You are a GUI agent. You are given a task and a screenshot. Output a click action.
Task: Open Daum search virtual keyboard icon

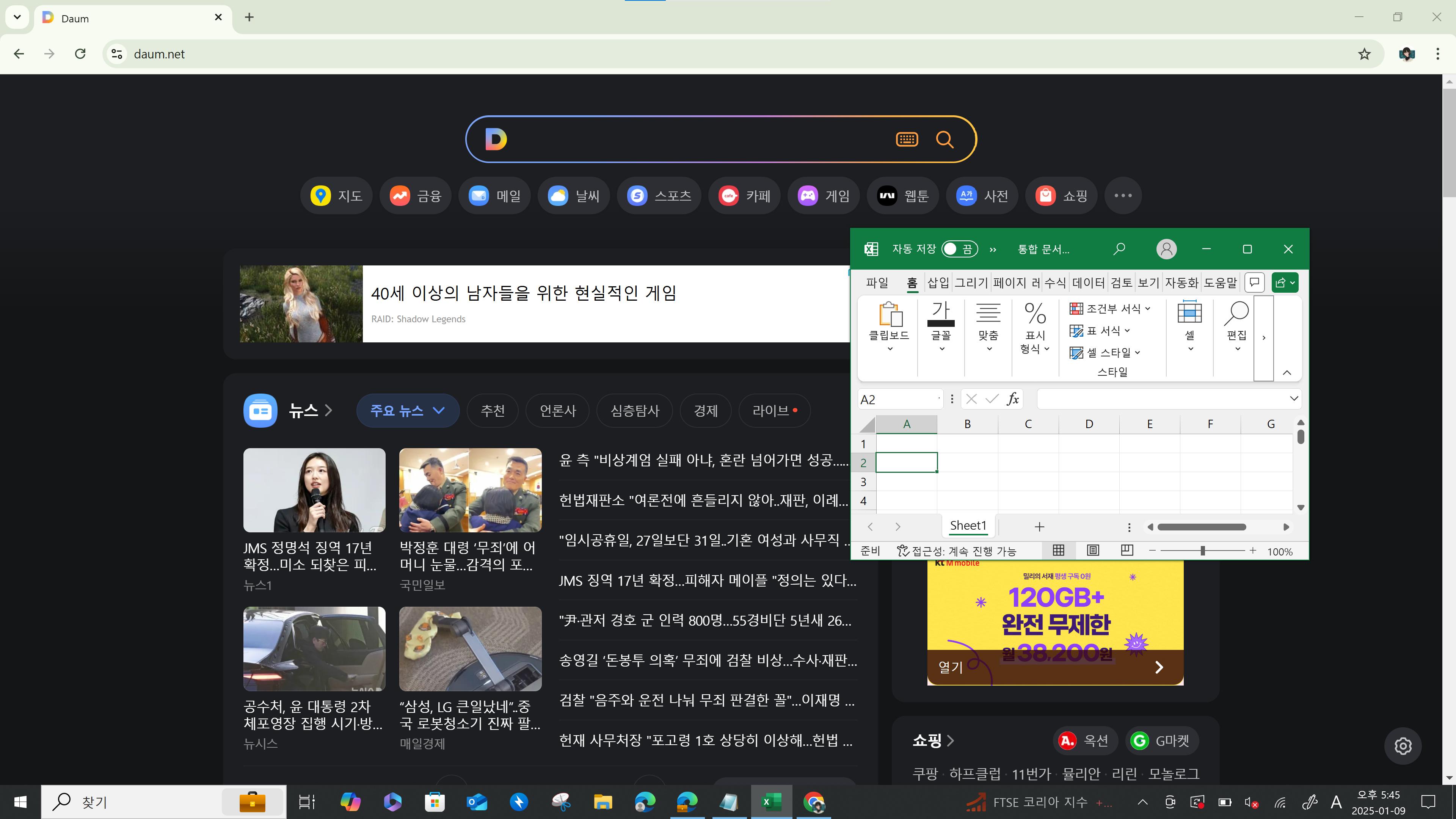[907, 139]
